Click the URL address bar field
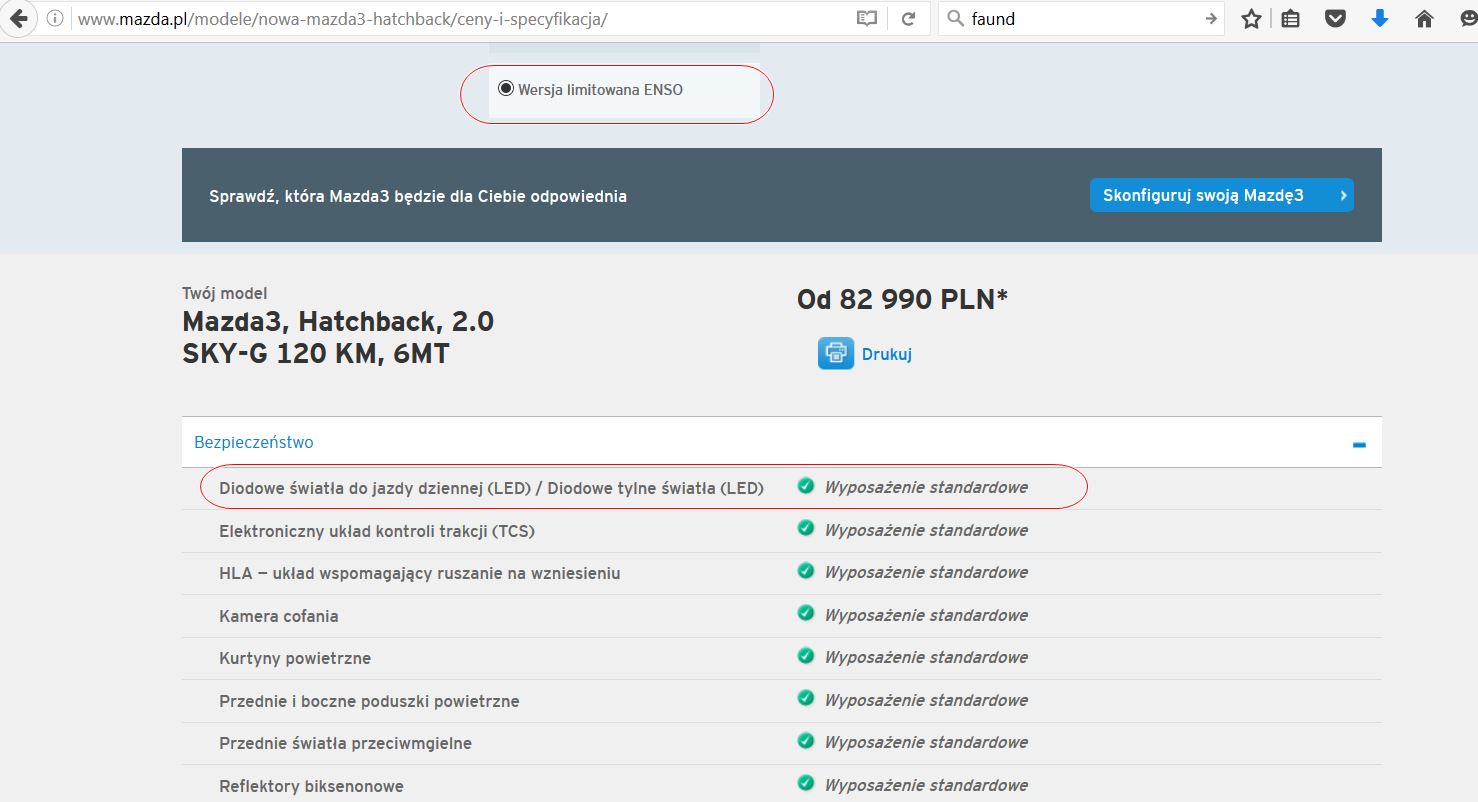 pyautogui.click(x=450, y=19)
